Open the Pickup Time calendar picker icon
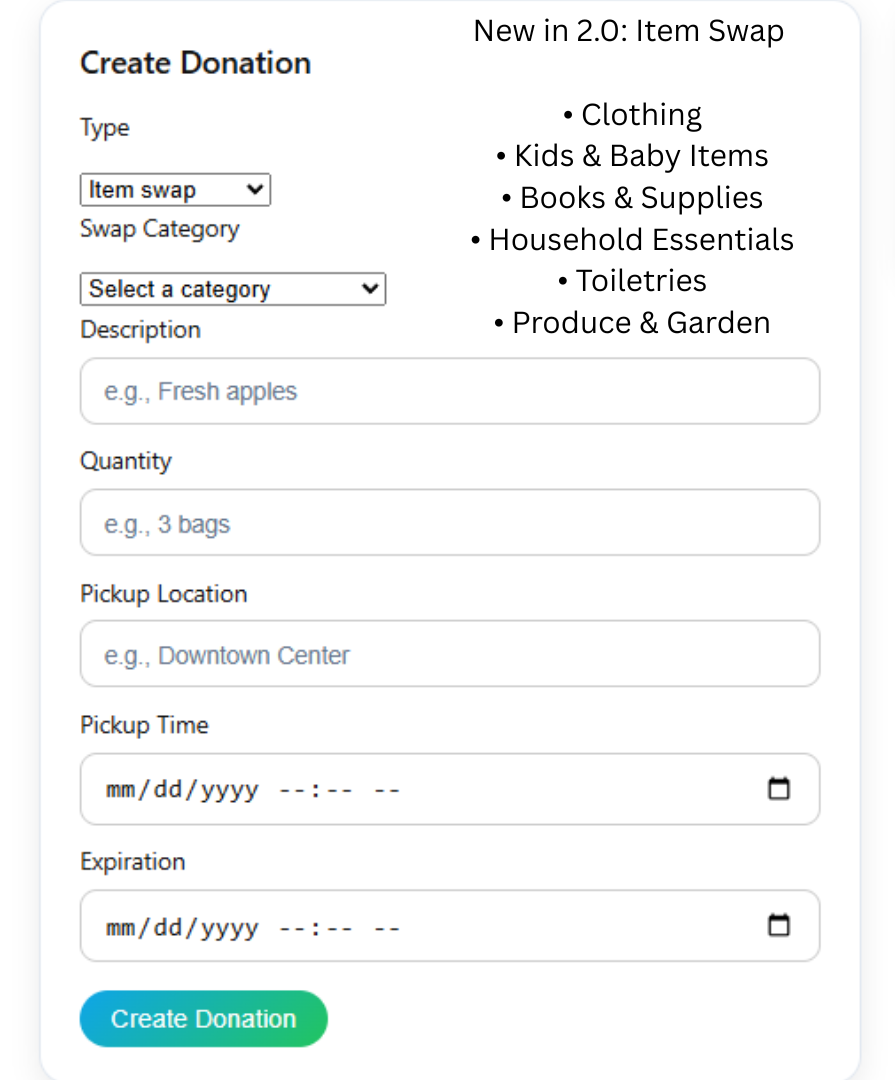Screen dimensions: 895x1080 pos(779,789)
